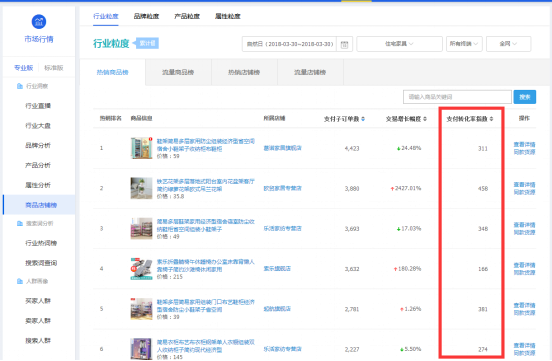
Task: Click 同款货源 for rank 4 product
Action: (524, 273)
